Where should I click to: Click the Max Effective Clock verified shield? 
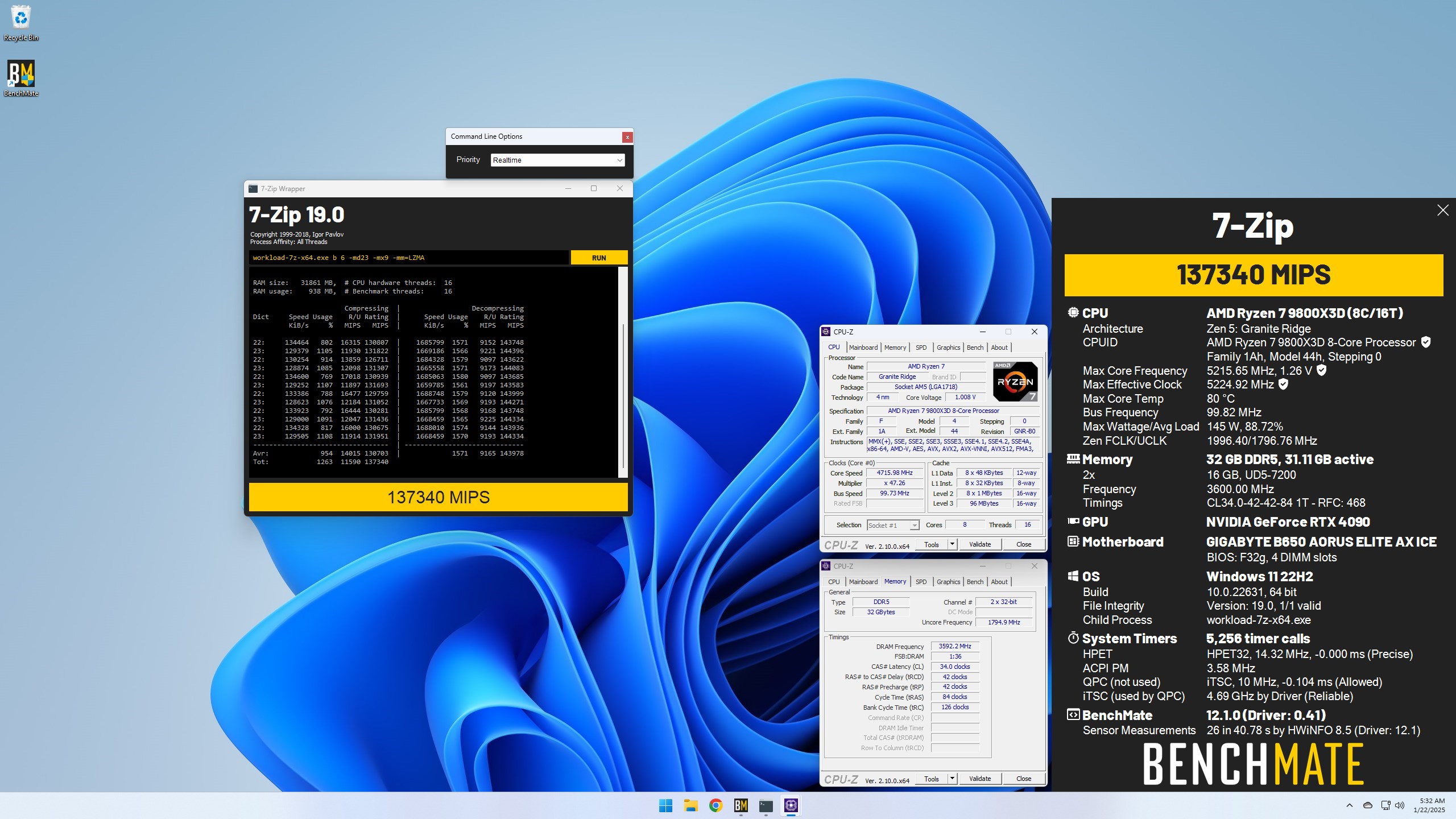1283,384
